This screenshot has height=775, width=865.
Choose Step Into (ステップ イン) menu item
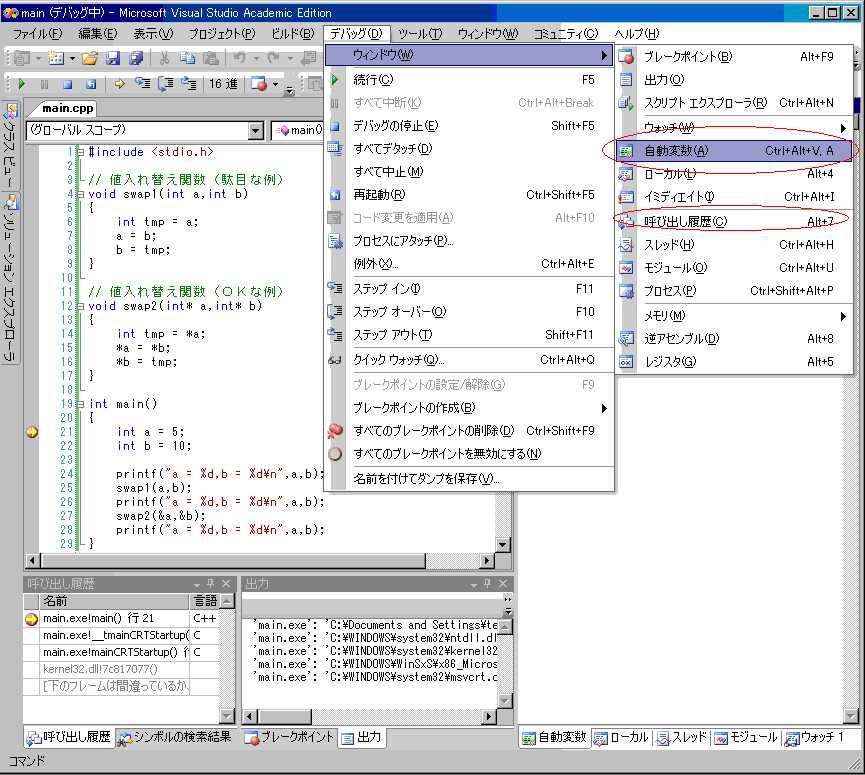click(x=469, y=288)
